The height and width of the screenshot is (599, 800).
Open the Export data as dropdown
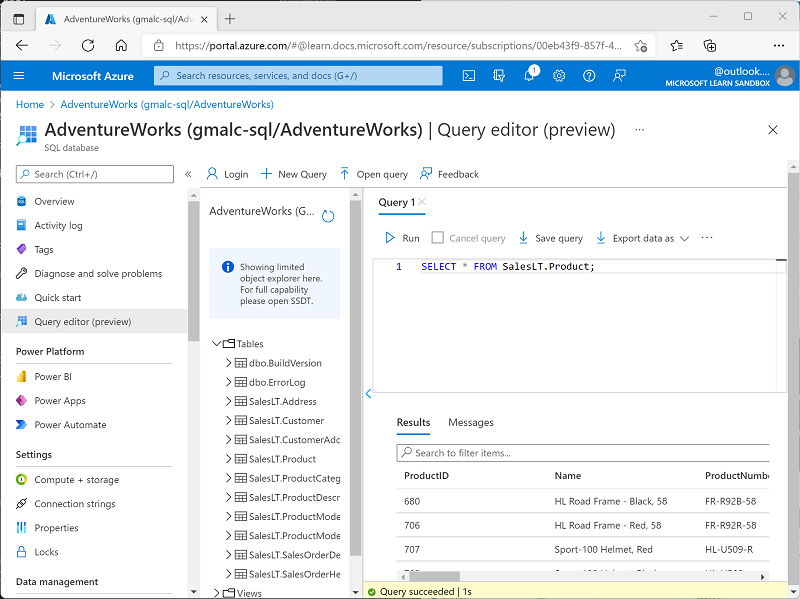pos(643,238)
